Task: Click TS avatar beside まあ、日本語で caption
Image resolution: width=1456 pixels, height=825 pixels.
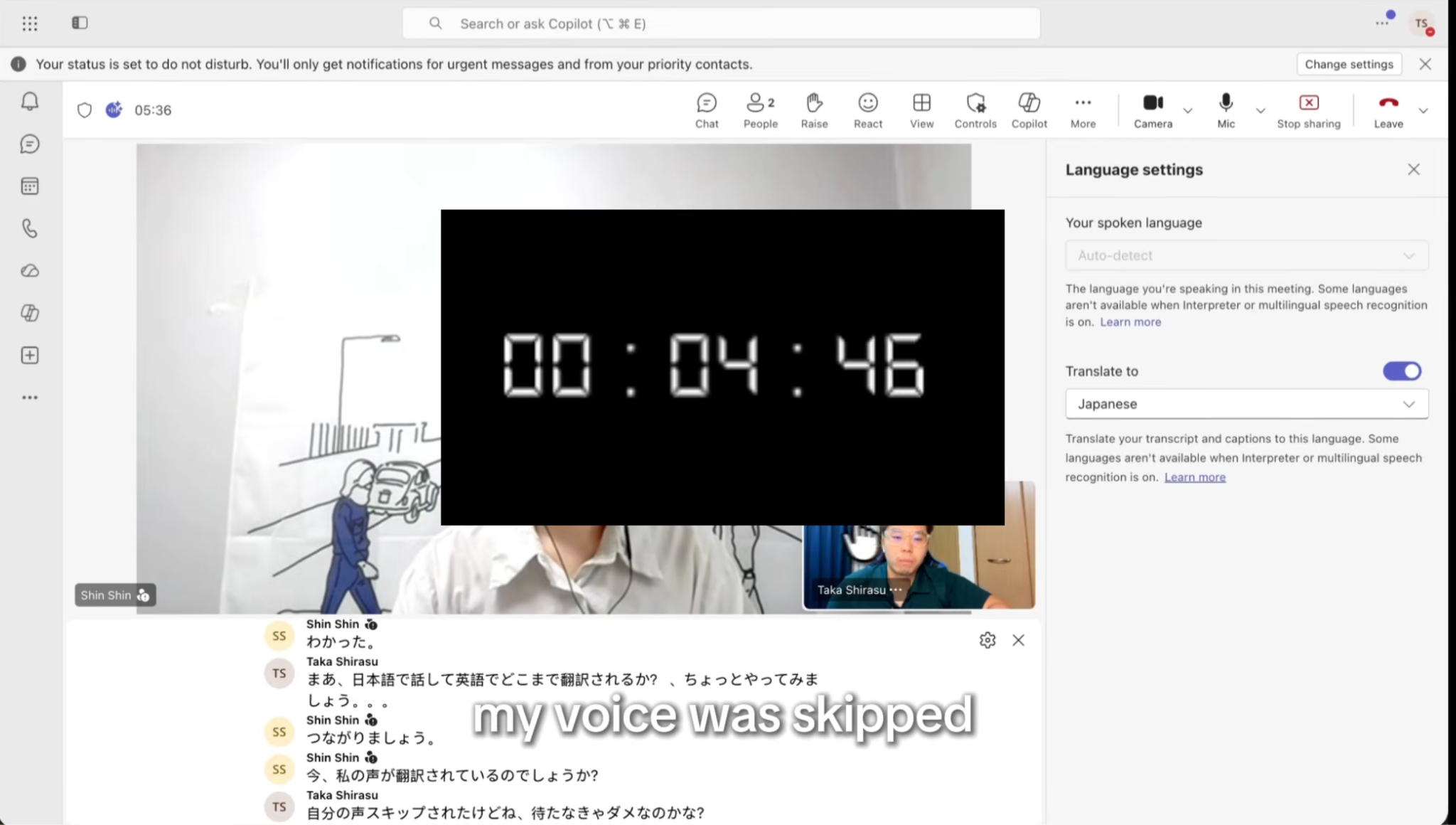Action: pos(279,674)
